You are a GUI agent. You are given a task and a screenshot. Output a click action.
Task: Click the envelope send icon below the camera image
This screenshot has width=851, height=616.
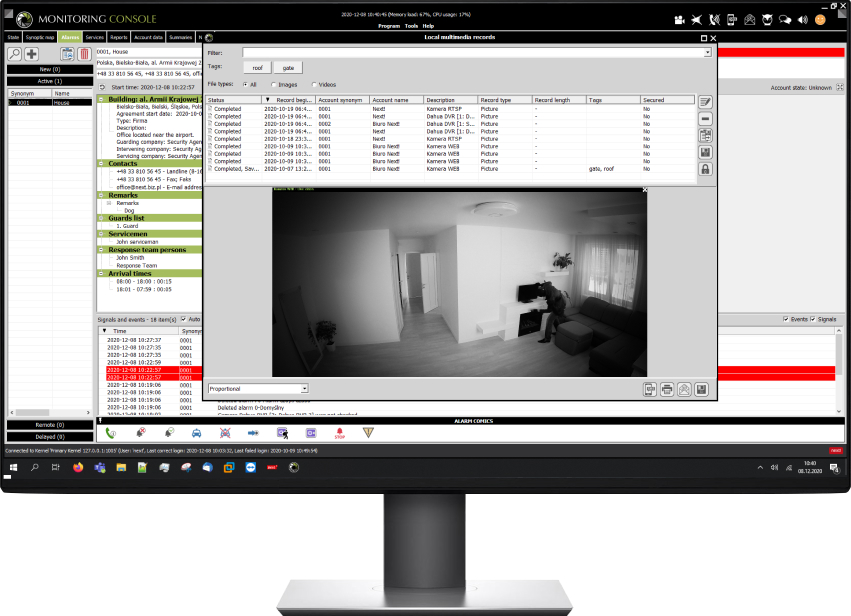[684, 389]
